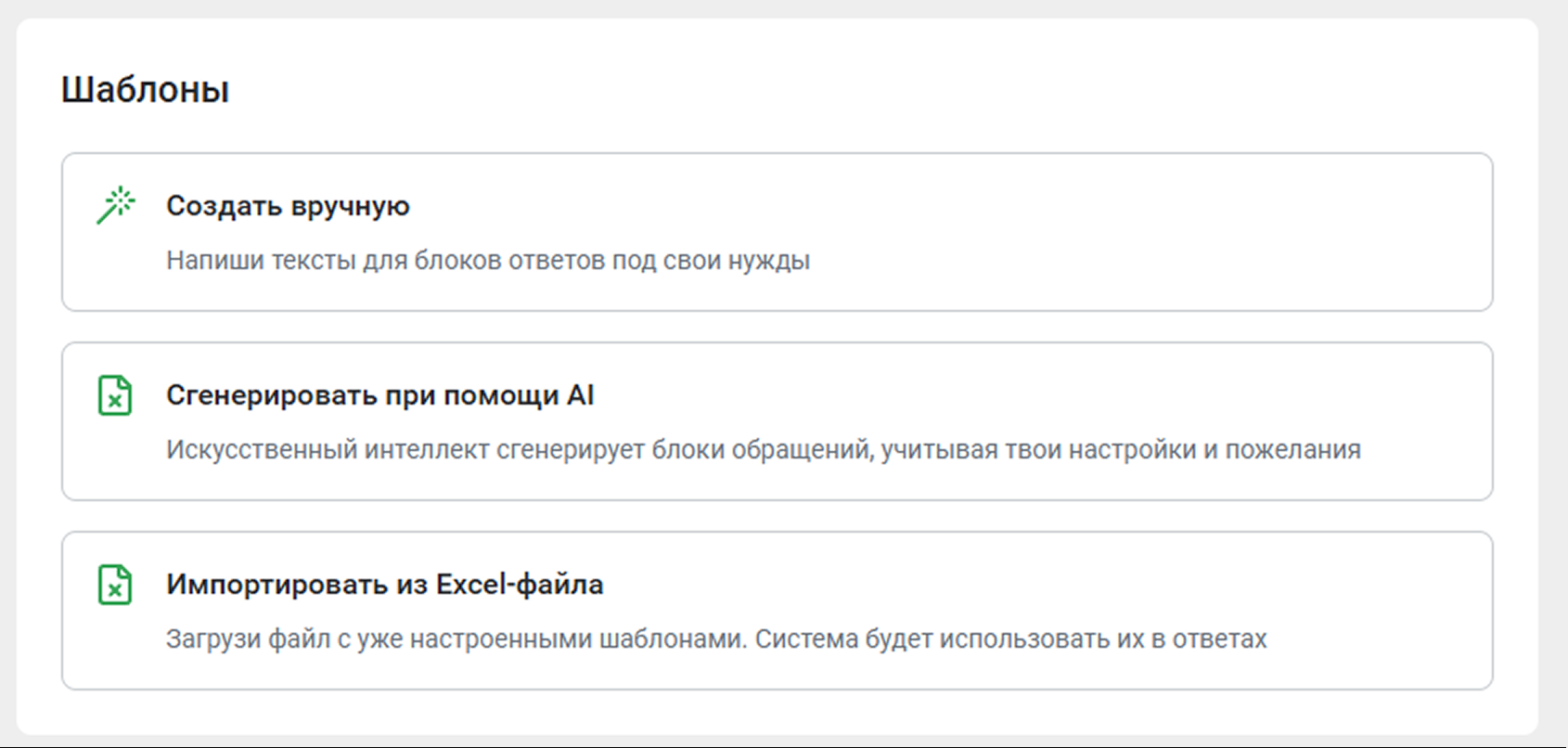Image resolution: width=1568 pixels, height=748 pixels.
Task: Click empty right area of manual creation card
Action: click(1206, 232)
